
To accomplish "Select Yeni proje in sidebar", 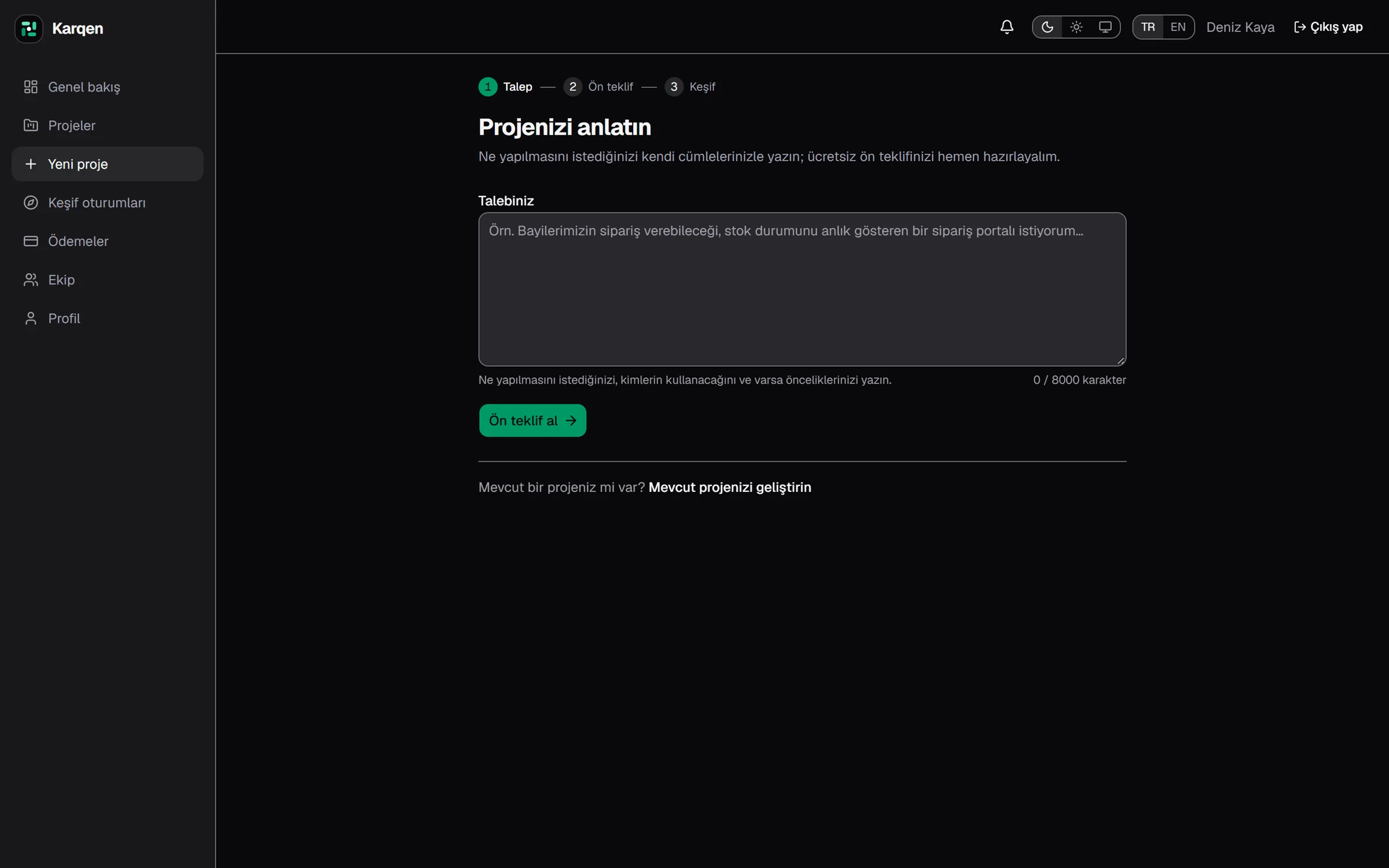I will click(x=108, y=164).
